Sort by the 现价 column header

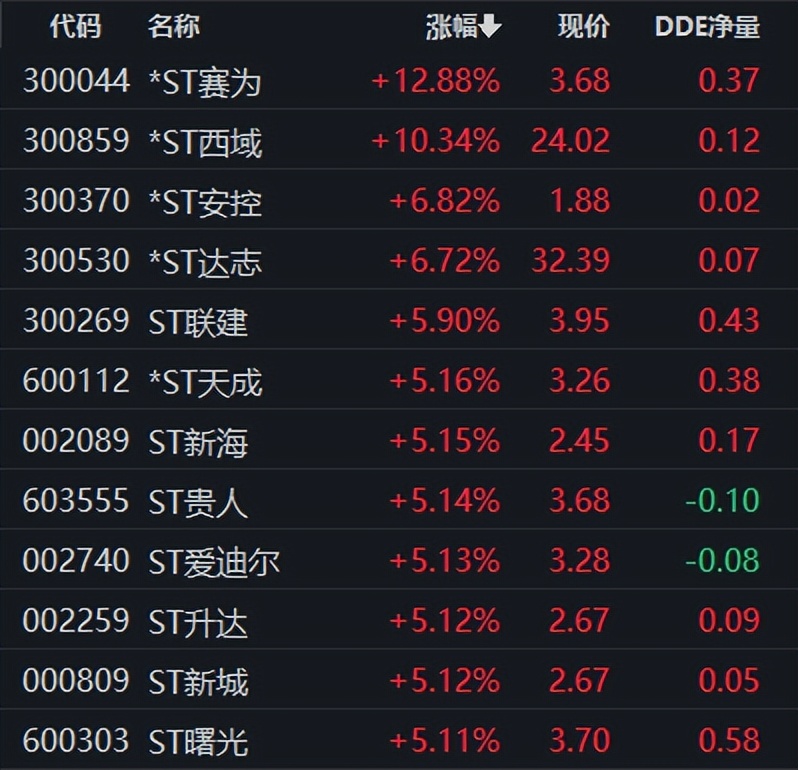click(x=583, y=27)
